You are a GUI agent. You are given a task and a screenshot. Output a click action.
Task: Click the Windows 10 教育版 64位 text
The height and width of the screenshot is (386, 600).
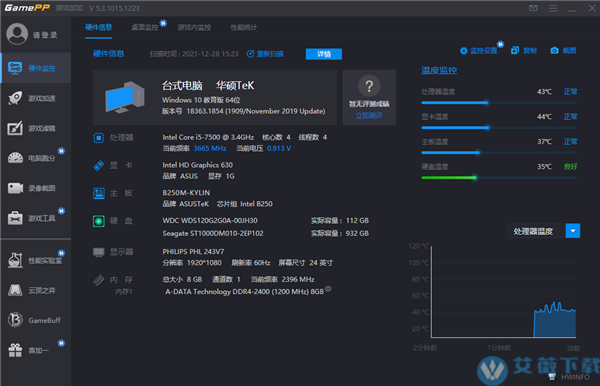(x=201, y=100)
